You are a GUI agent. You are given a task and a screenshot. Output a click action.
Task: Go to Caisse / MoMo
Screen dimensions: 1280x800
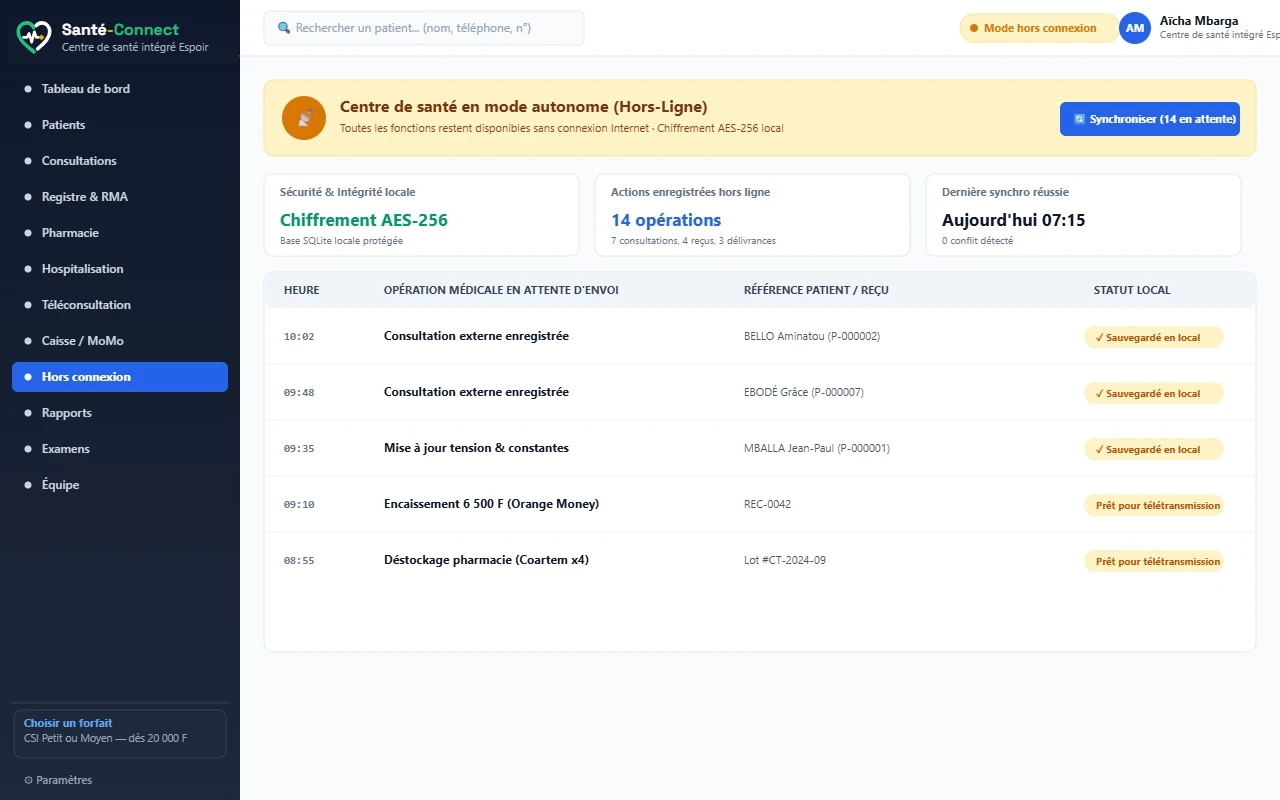point(120,341)
